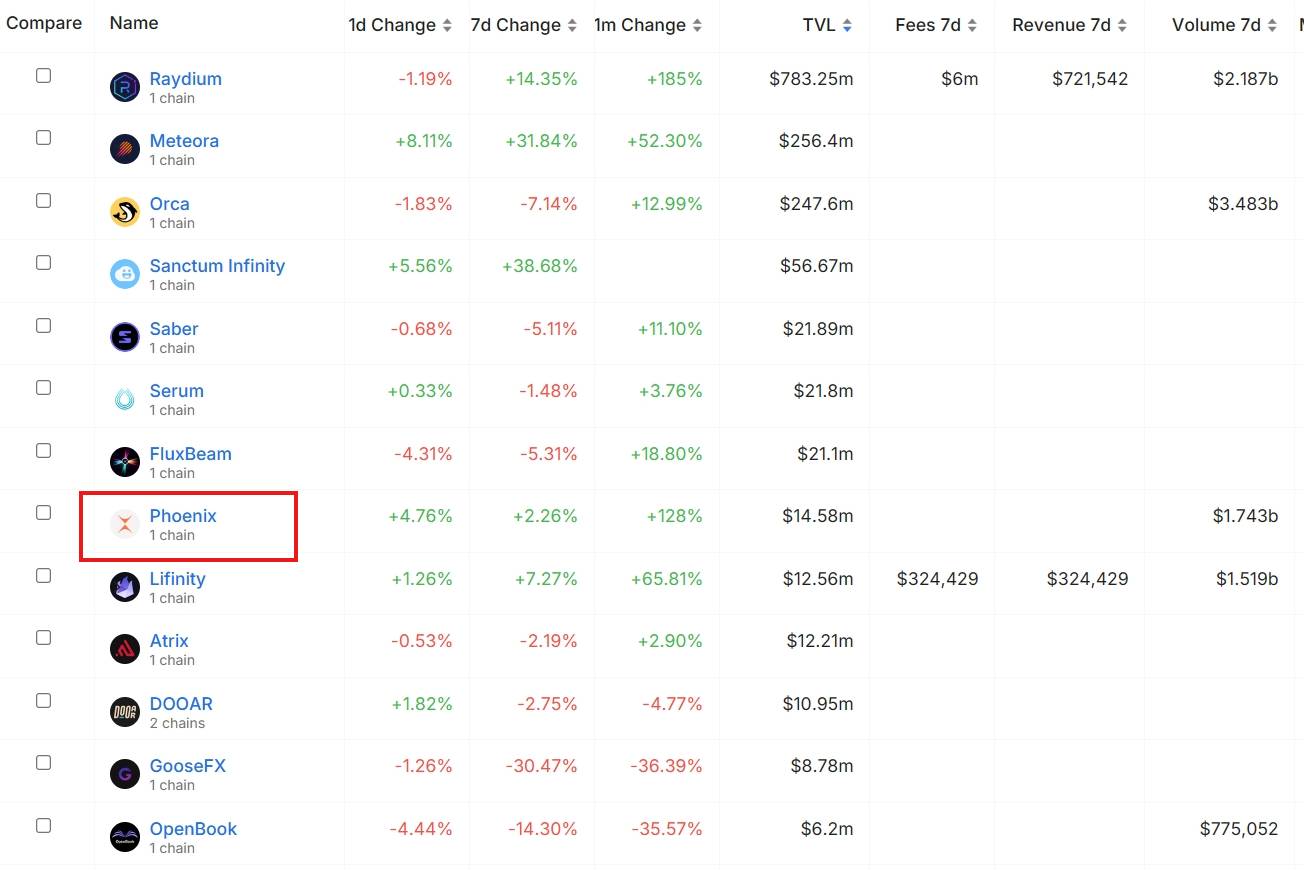Viewport: 1304px width, 870px height.
Task: Go to Phoenix protocol page
Action: tap(183, 516)
